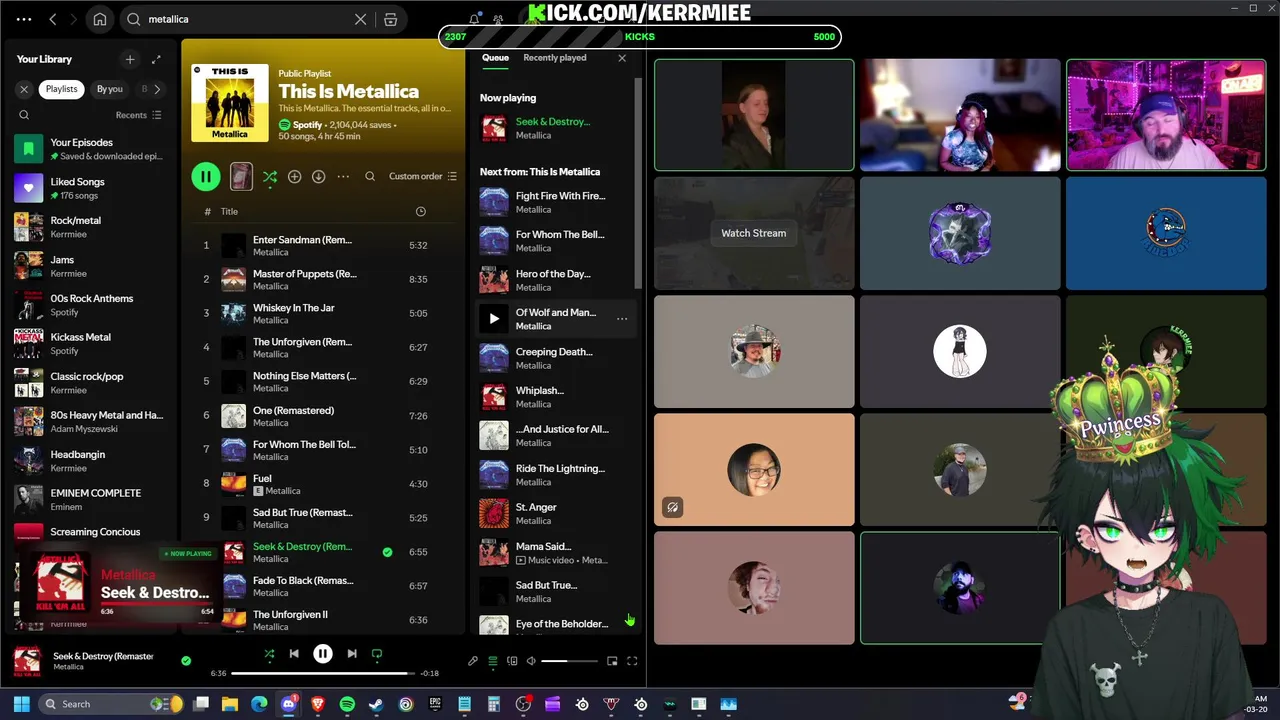Skip to previous track
Screen dimensions: 1280x720
point(294,654)
